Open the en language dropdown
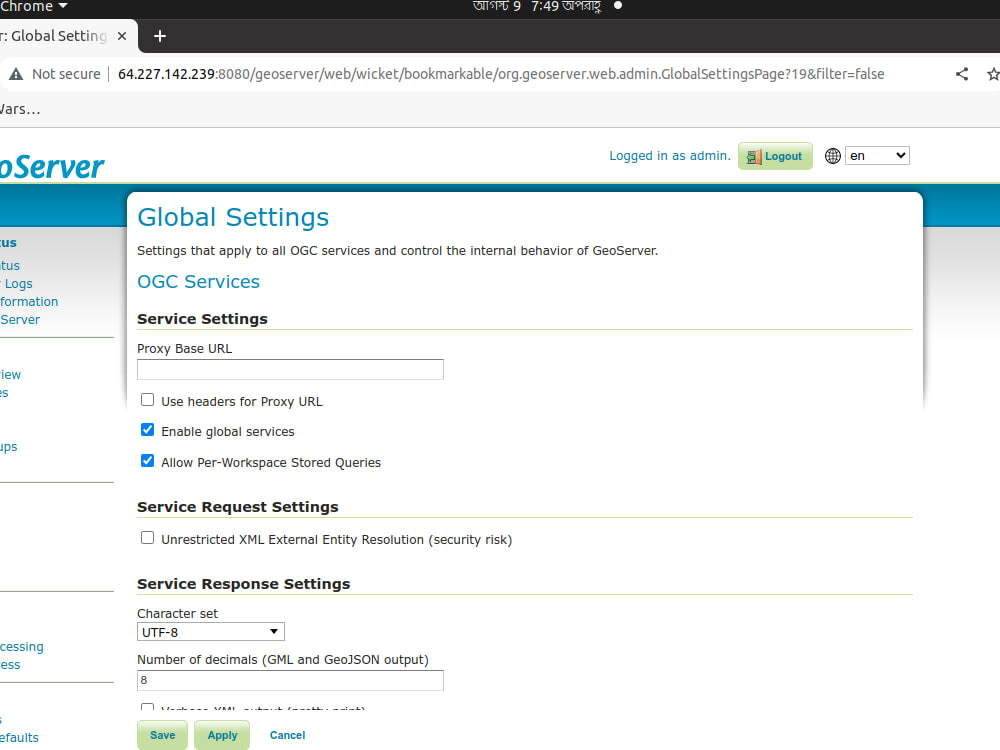Screen dimensions: 1000x750 [877, 156]
